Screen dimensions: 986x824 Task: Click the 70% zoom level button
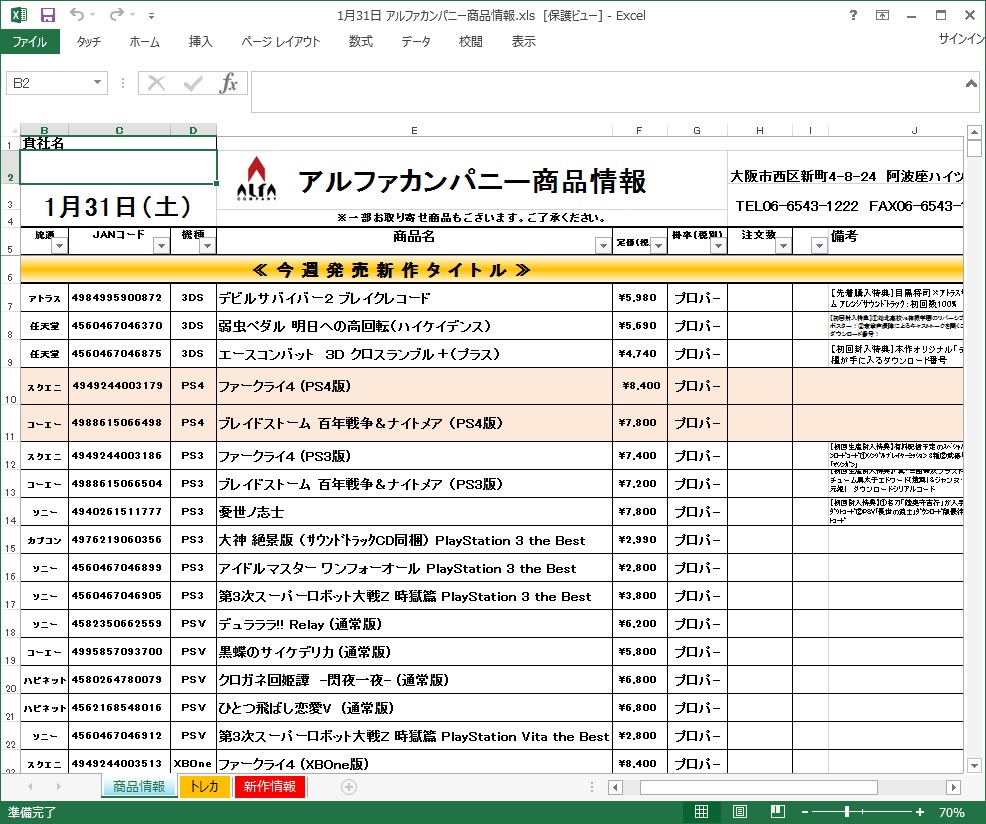952,812
